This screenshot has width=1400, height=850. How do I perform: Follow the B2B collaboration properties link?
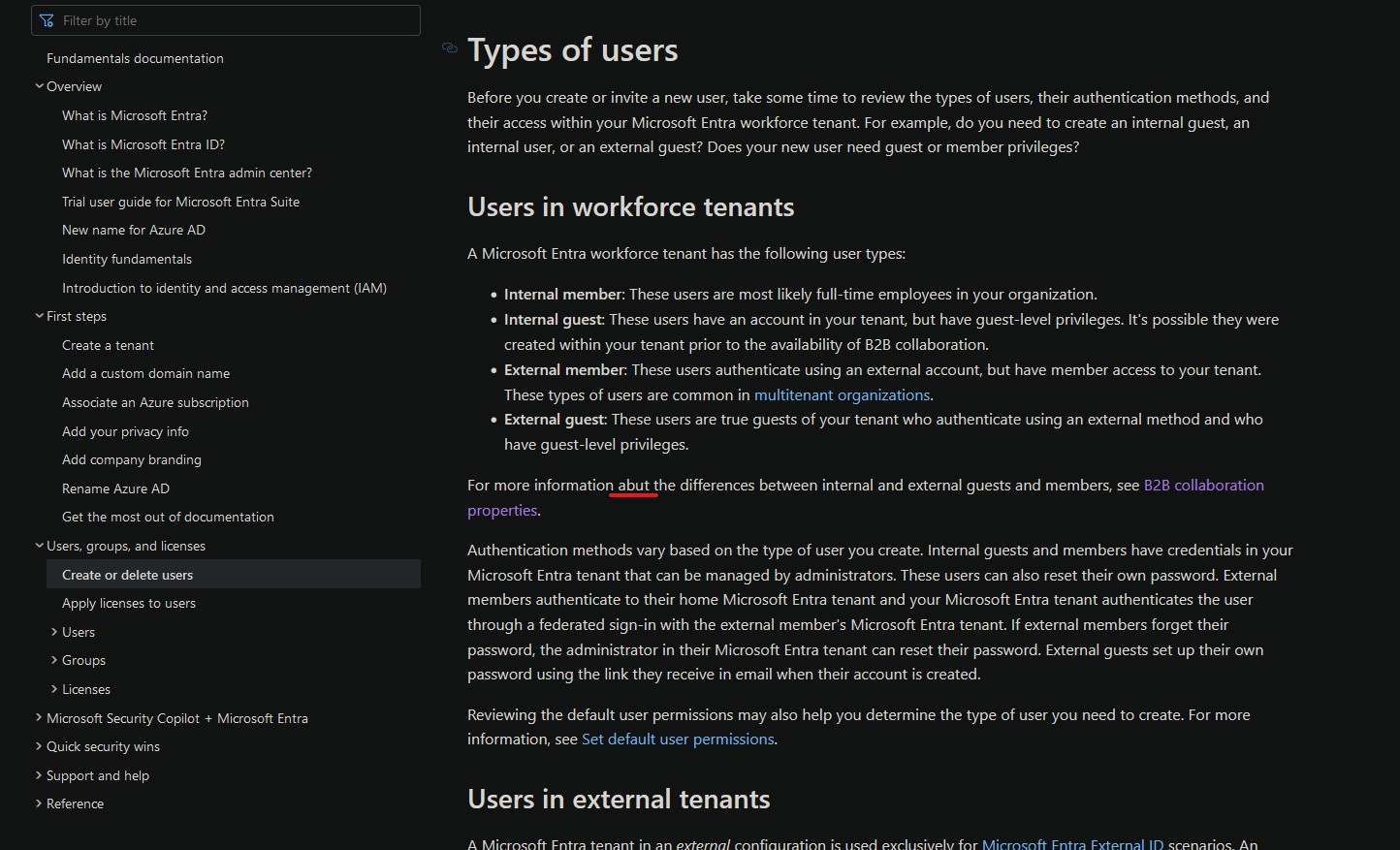(1203, 486)
